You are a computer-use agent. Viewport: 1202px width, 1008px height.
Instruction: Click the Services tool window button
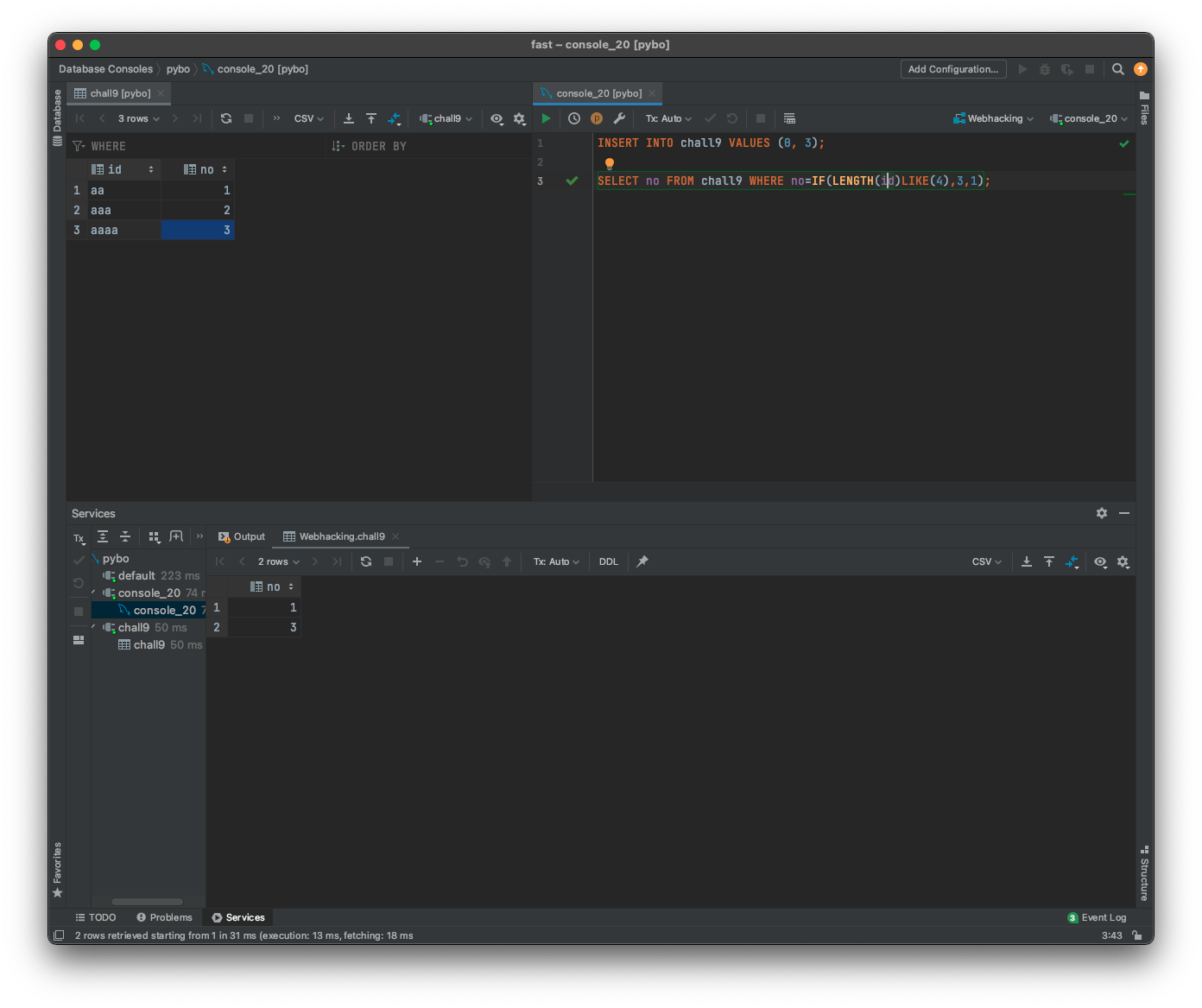[238, 917]
